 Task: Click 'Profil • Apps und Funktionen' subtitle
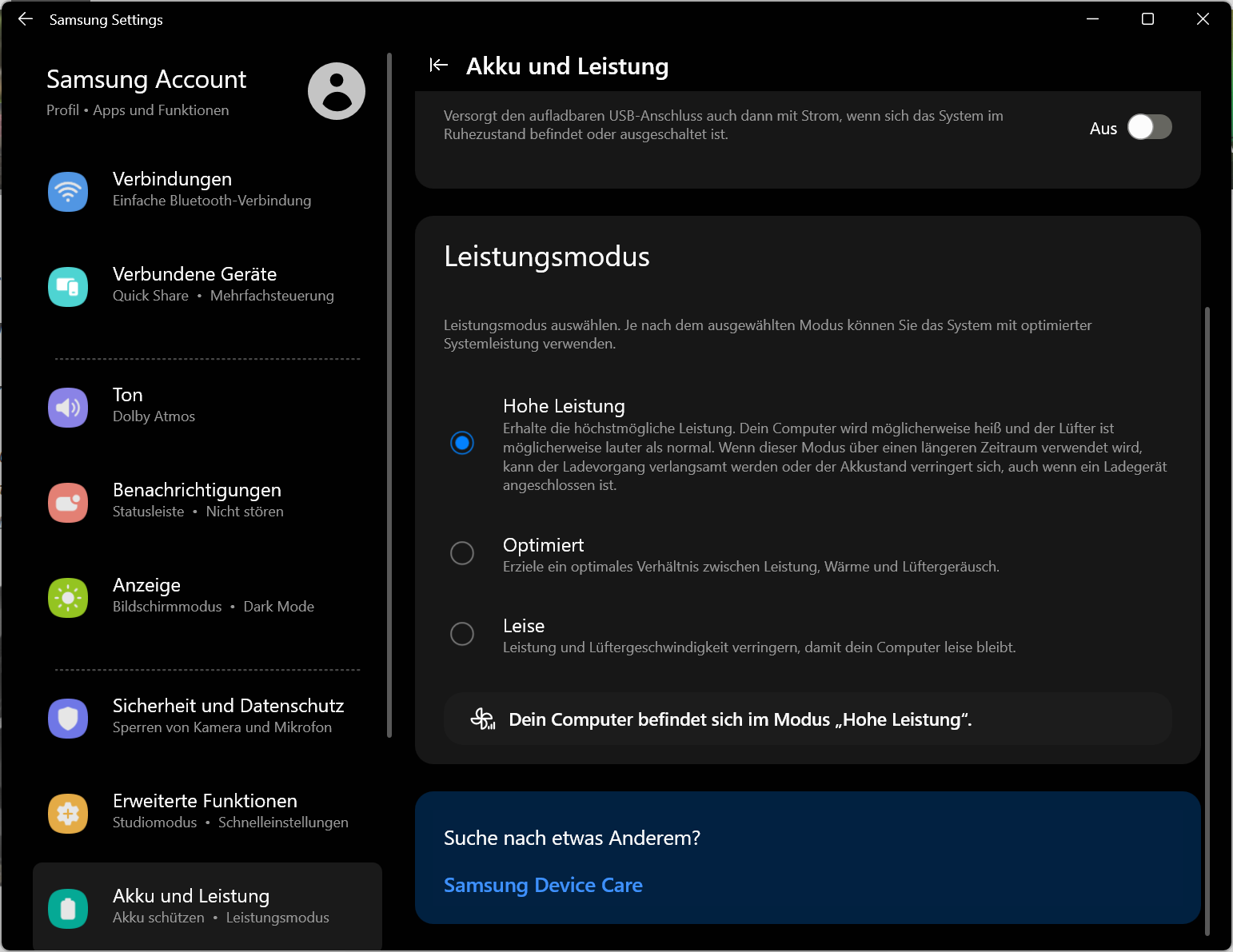point(138,110)
